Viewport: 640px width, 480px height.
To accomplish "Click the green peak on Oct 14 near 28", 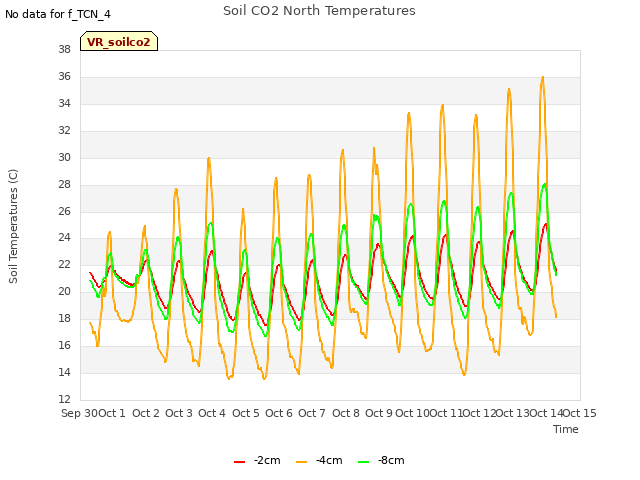I will pos(544,184).
